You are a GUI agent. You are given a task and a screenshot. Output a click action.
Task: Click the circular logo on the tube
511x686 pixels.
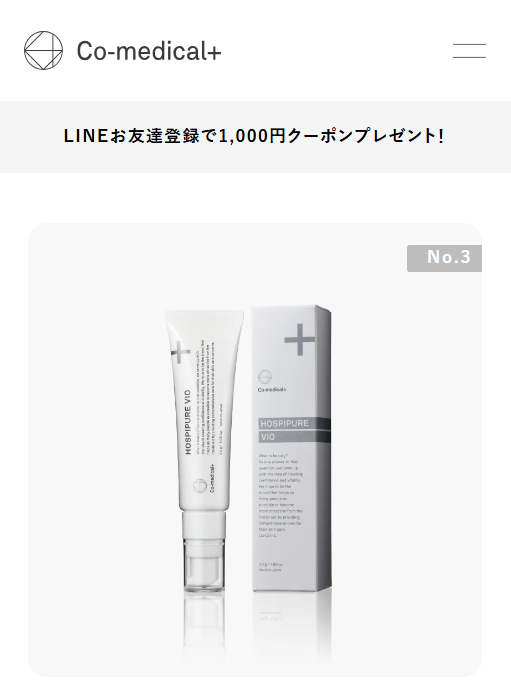(x=199, y=486)
